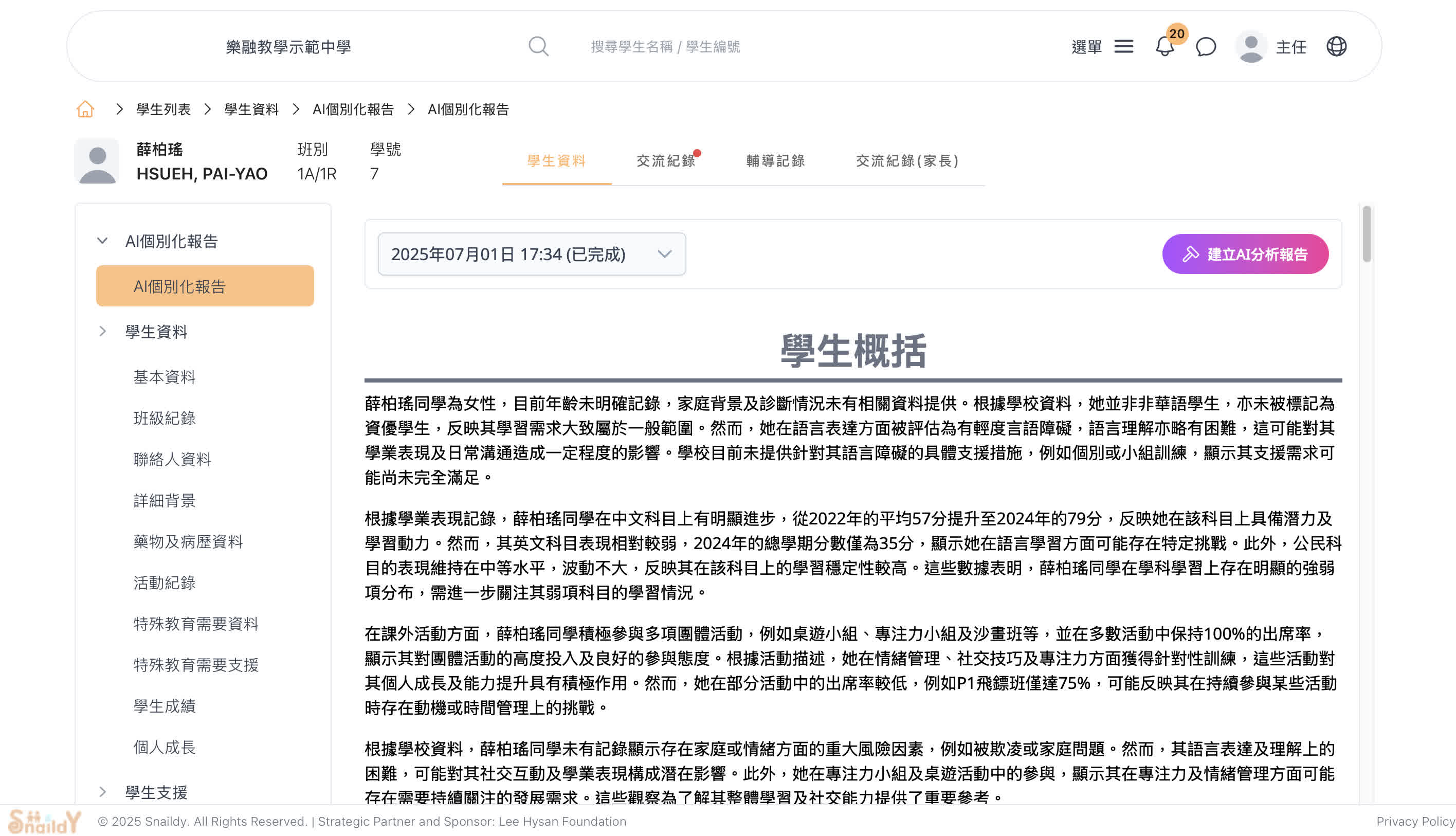
Task: Expand the 學生資料 sidebar section
Action: [x=102, y=331]
